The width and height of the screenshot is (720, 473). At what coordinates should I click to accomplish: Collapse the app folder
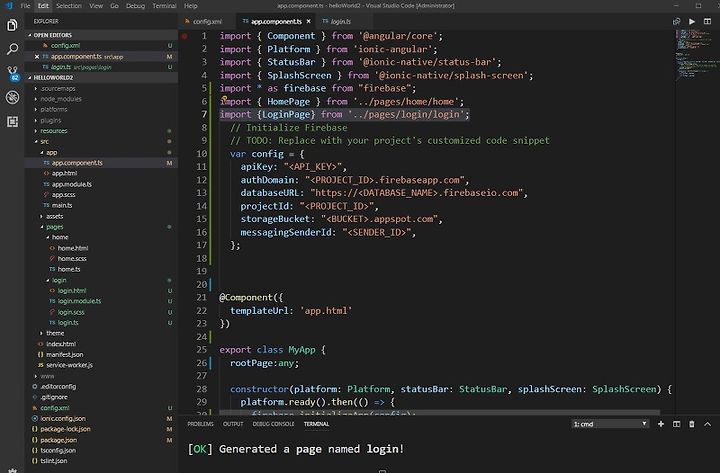coord(51,152)
